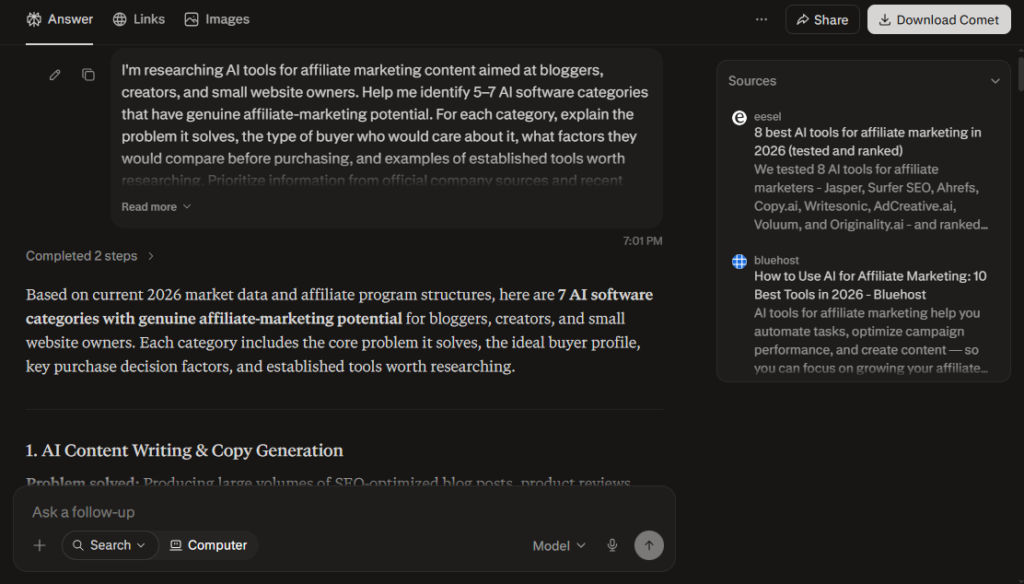The width and height of the screenshot is (1024, 584).
Task: Edit the query with the pencil icon
Action: tap(55, 75)
